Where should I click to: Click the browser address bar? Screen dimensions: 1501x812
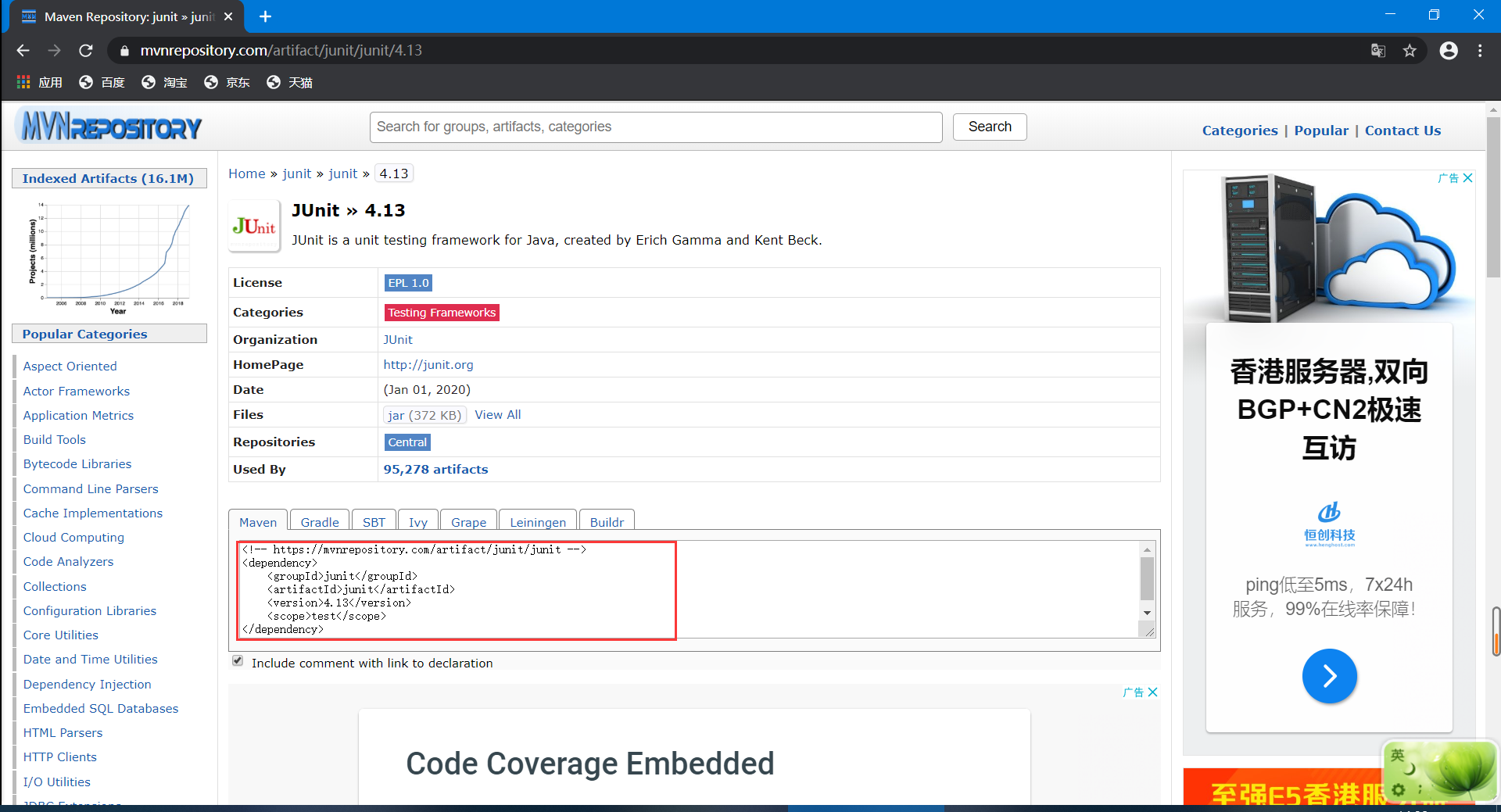click(x=735, y=51)
